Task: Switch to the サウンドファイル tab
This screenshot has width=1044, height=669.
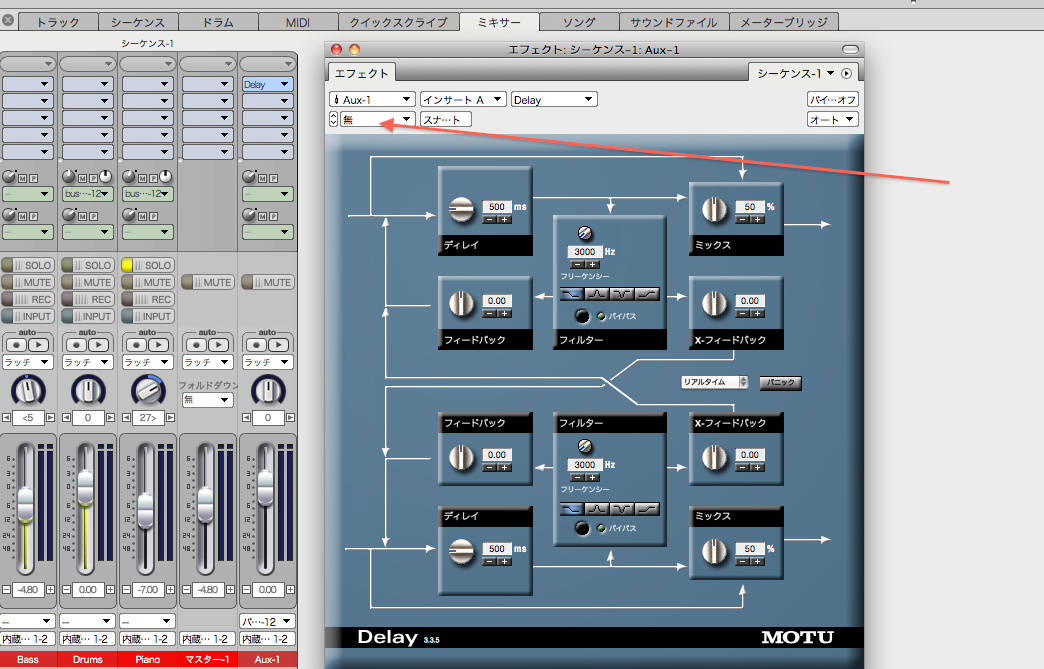Action: tap(674, 22)
